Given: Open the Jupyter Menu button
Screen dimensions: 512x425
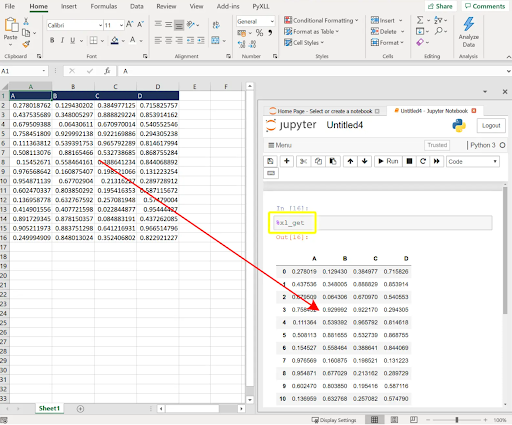Looking at the screenshot, I should click(x=280, y=145).
